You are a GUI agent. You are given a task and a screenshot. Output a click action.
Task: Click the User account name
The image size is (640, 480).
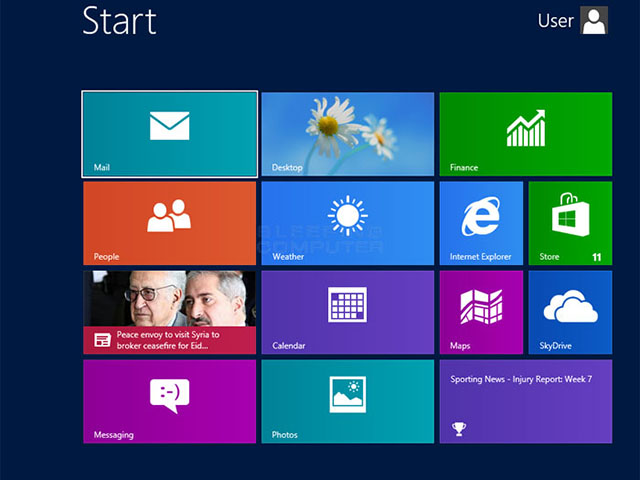(556, 21)
